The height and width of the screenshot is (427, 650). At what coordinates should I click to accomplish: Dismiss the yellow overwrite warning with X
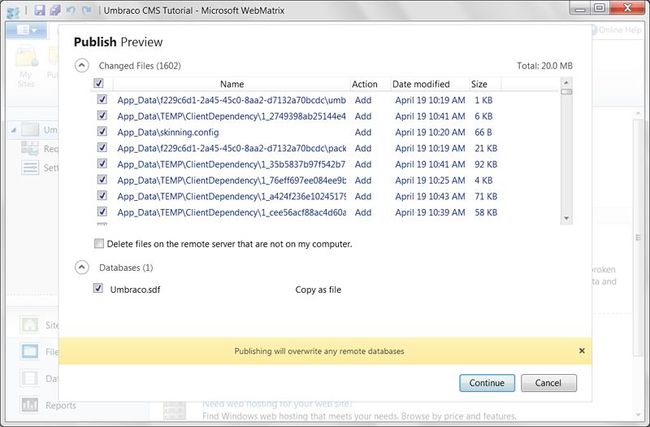point(582,351)
